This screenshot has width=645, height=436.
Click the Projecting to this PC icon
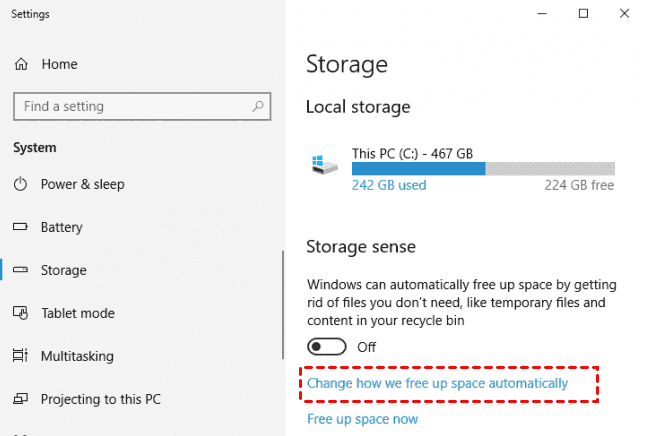pos(21,399)
